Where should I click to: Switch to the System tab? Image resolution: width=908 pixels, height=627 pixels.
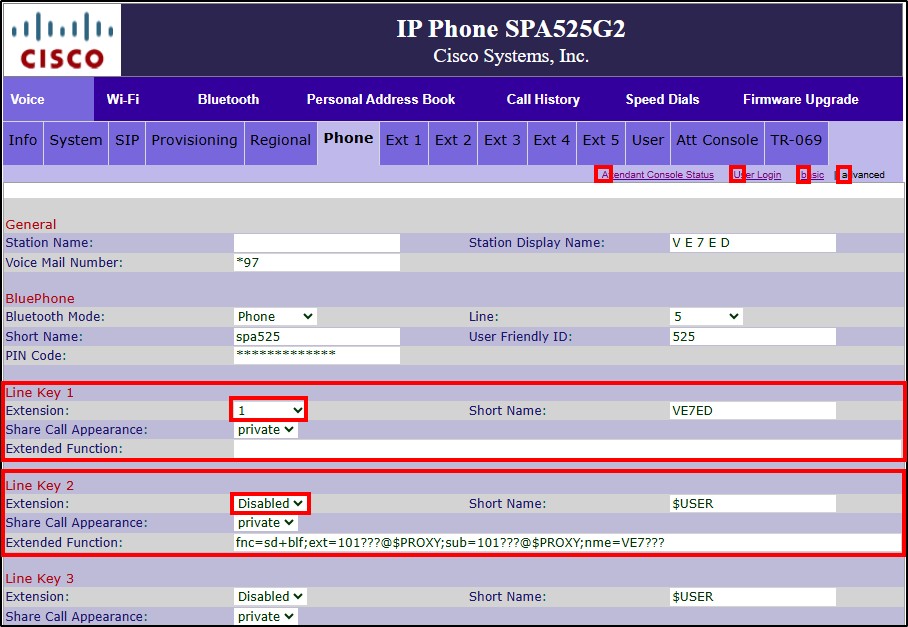click(76, 141)
